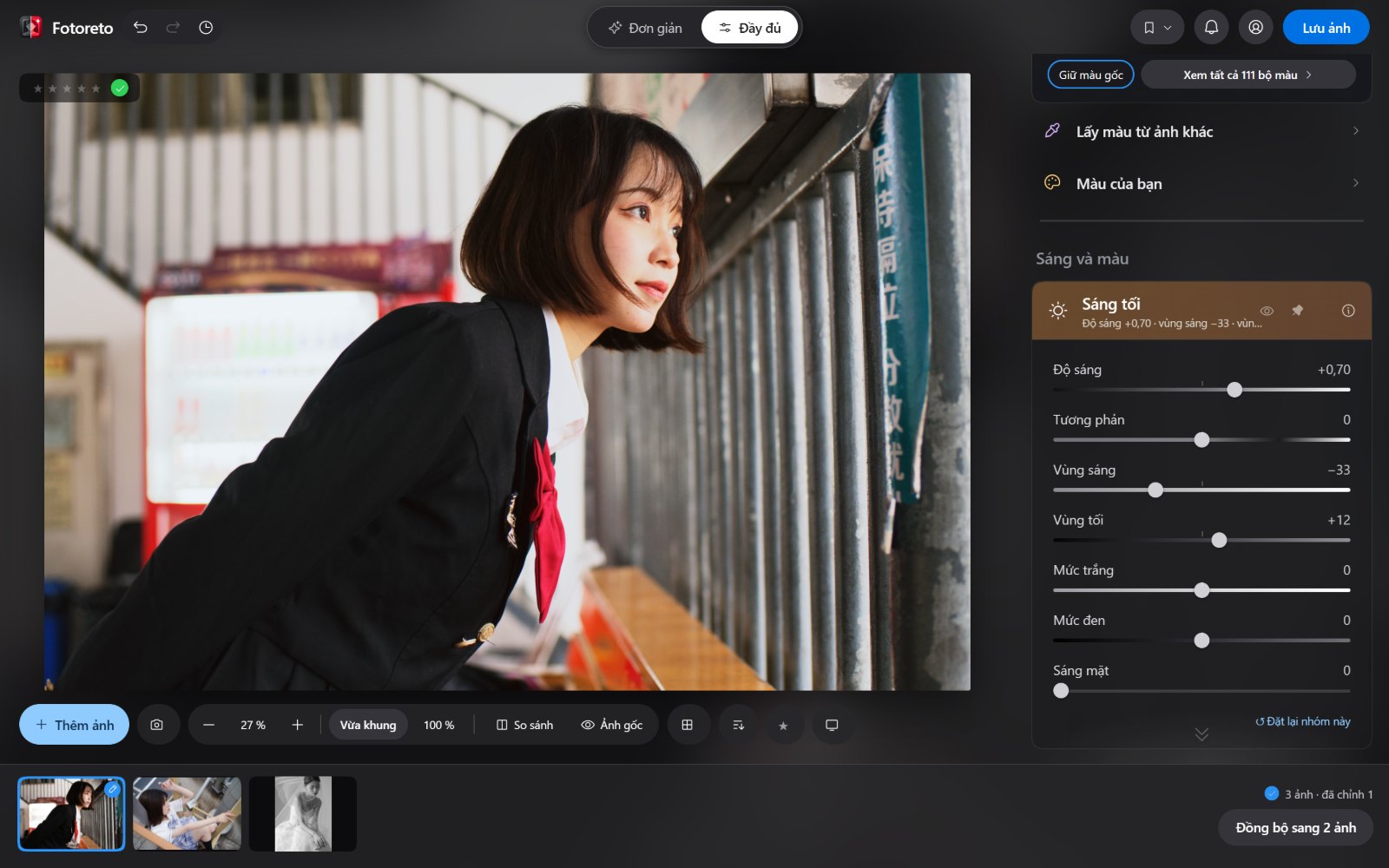Screen dimensions: 1389x868
Task: Open Xem tất cả 111 bộ màu
Action: [1247, 75]
